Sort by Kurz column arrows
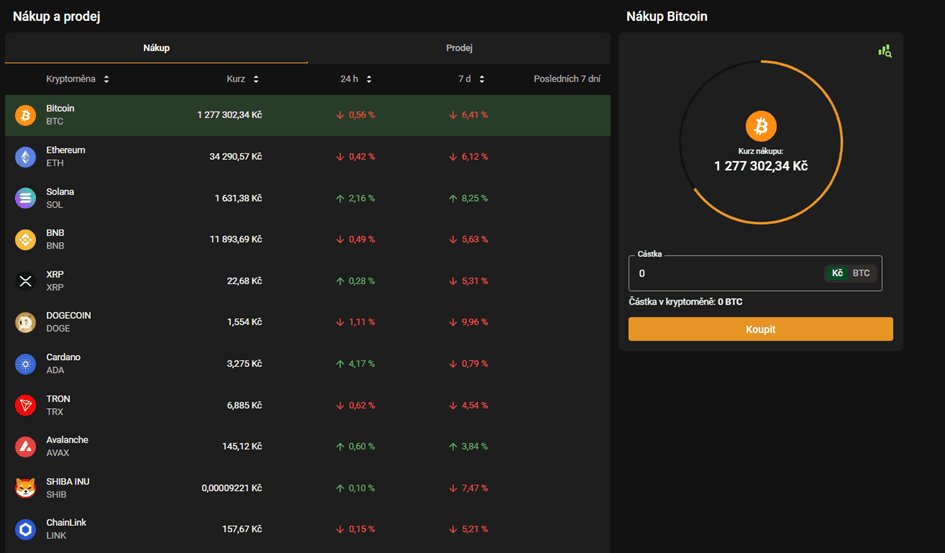Viewport: 945px width, 553px height. coord(256,79)
